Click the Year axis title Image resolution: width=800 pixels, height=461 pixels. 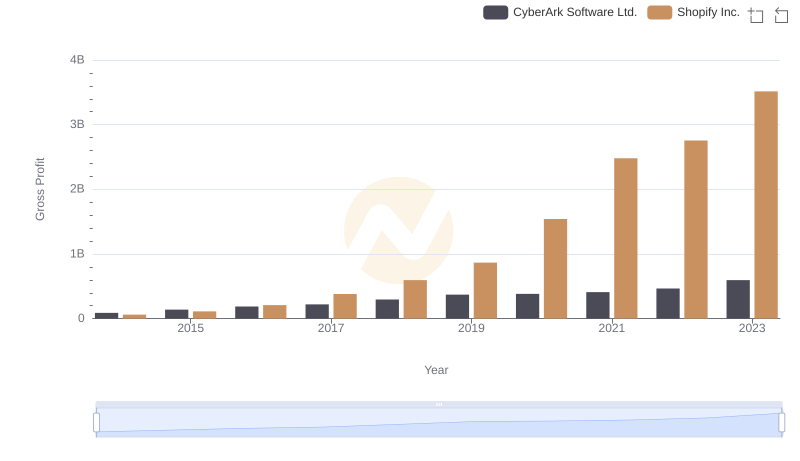click(436, 370)
